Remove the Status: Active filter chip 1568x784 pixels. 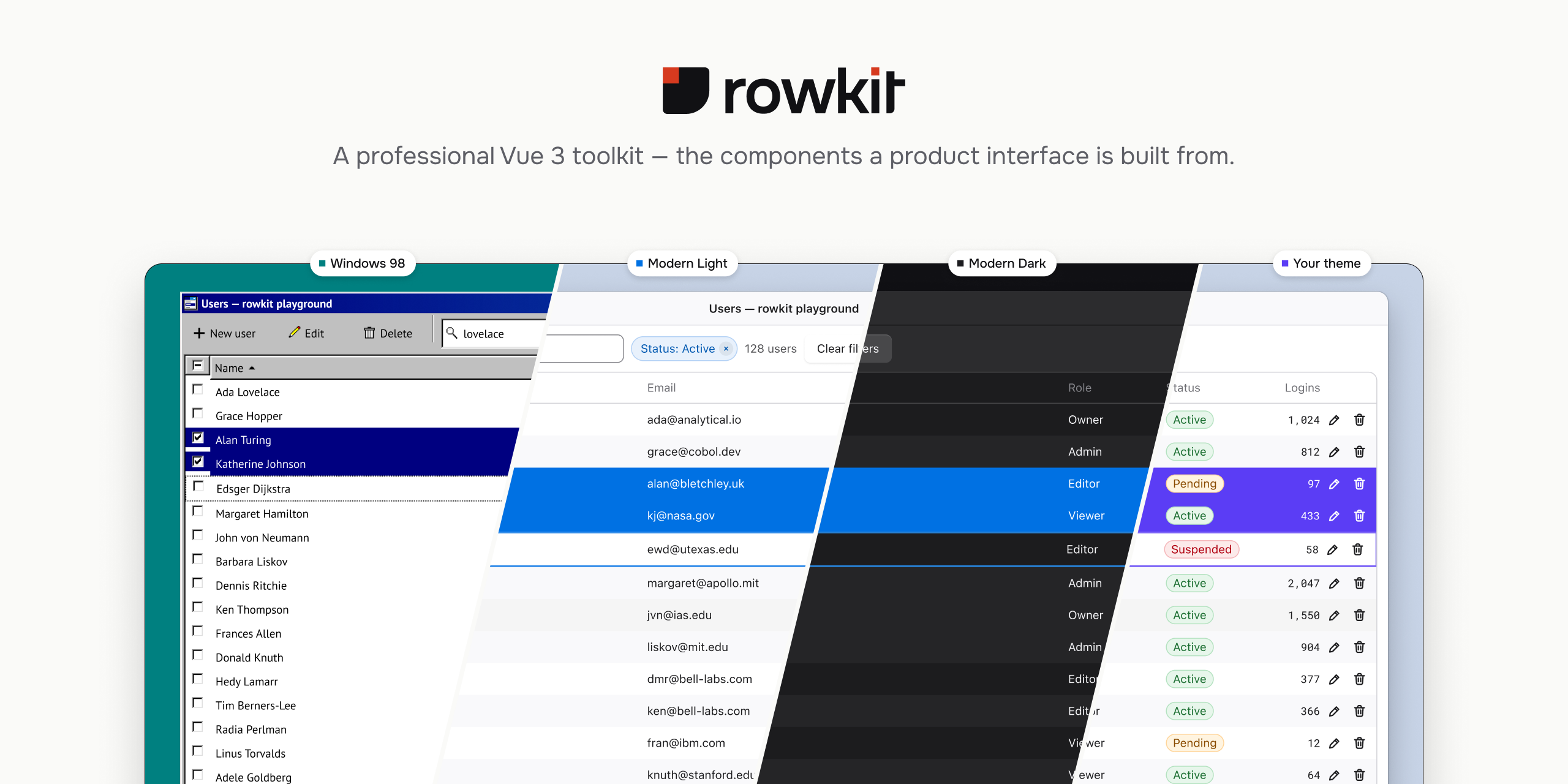[x=726, y=349]
